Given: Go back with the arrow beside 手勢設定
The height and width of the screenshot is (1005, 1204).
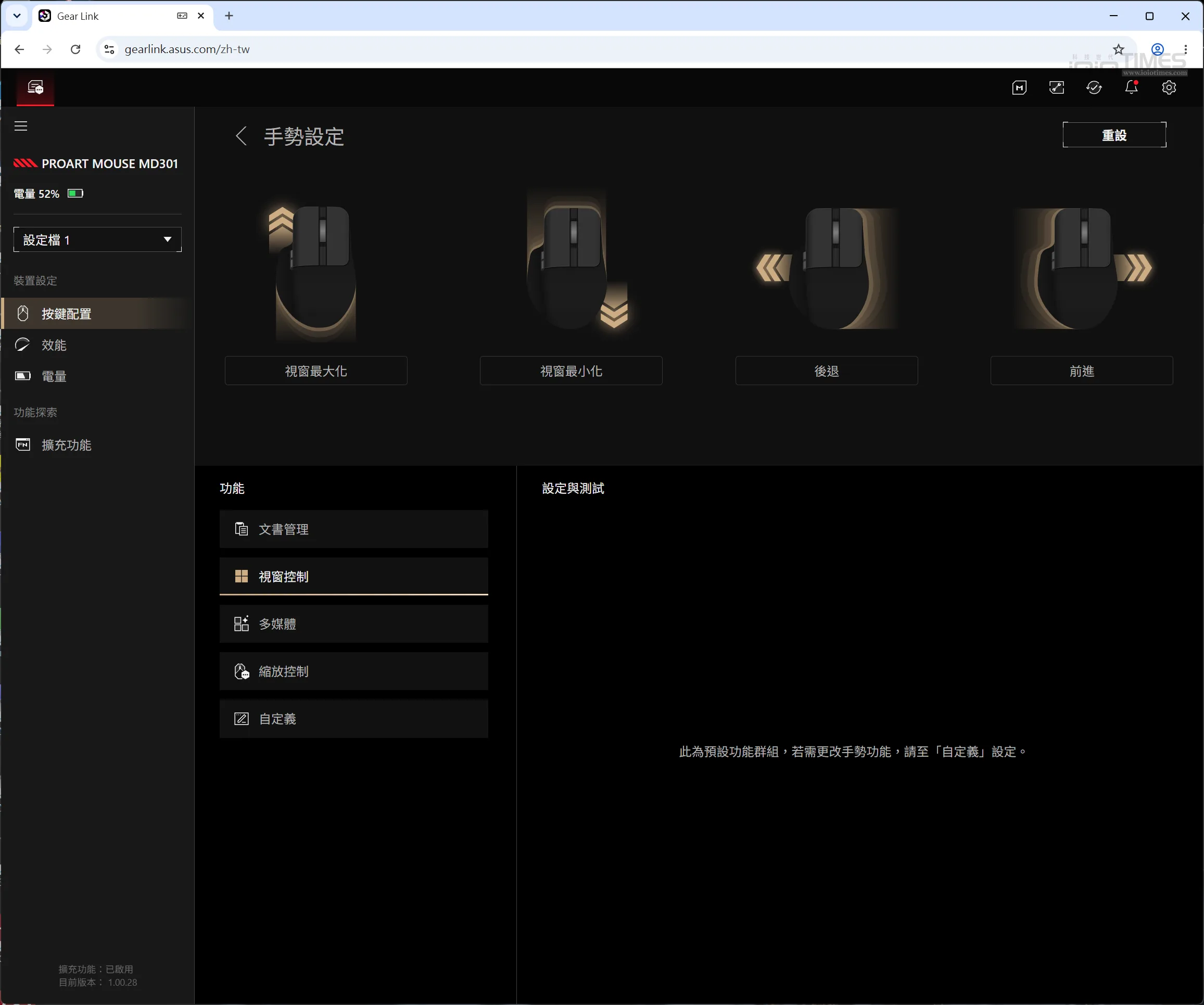Looking at the screenshot, I should (242, 136).
